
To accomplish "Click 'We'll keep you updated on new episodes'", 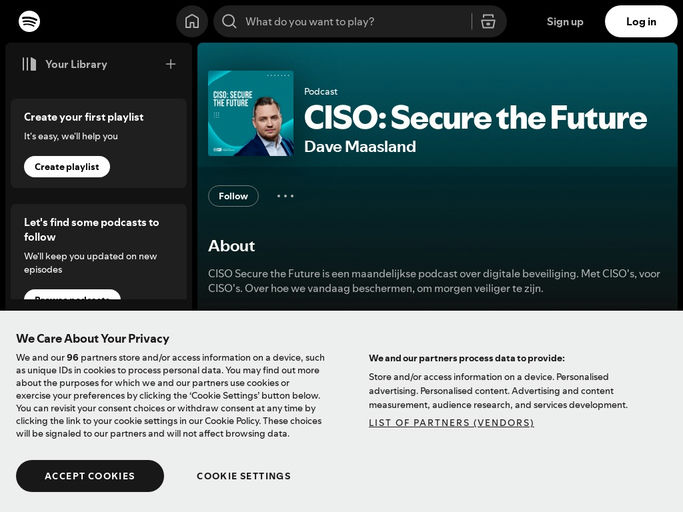I will pos(90,263).
